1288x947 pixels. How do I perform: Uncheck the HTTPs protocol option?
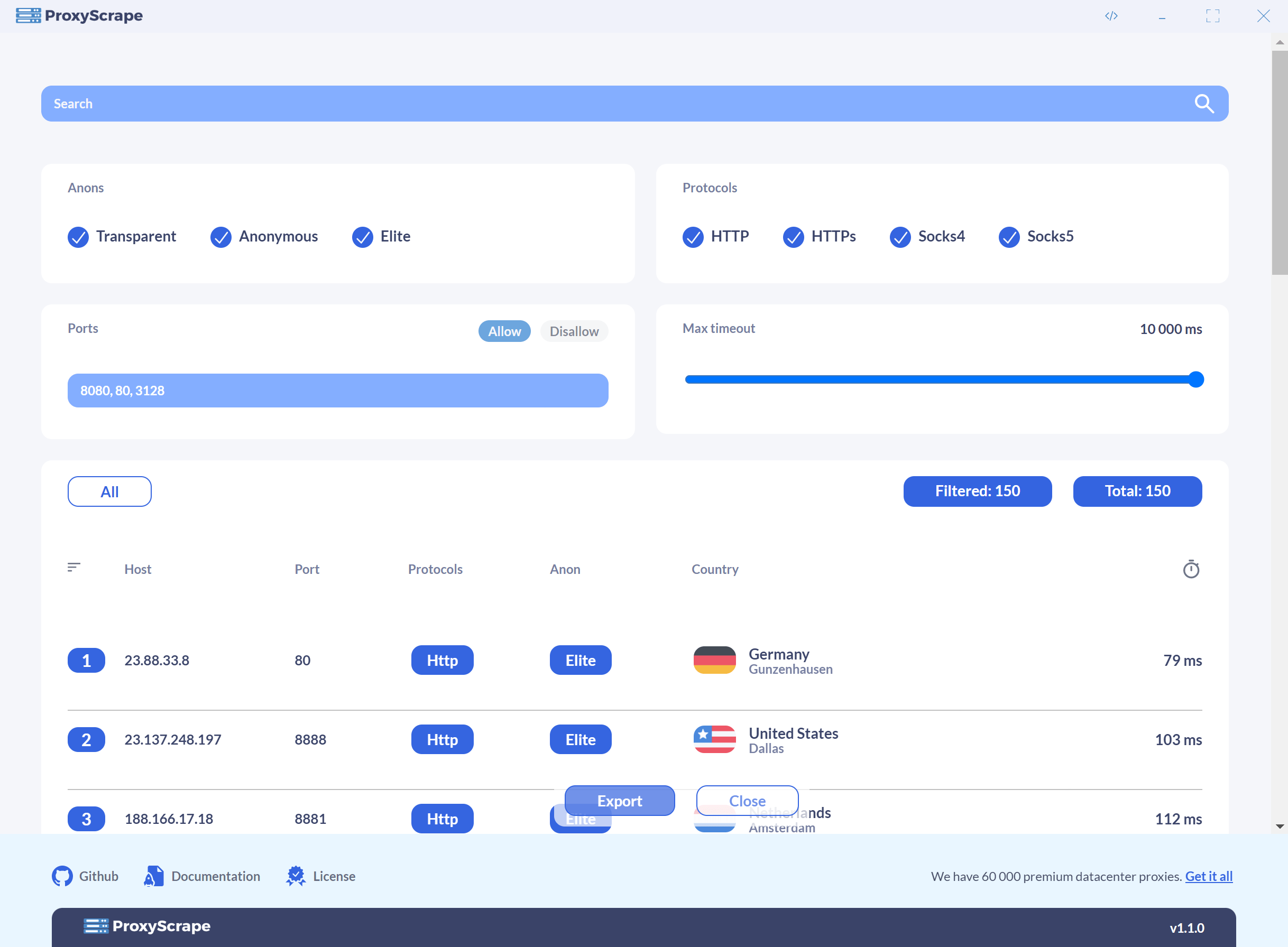[x=794, y=237]
